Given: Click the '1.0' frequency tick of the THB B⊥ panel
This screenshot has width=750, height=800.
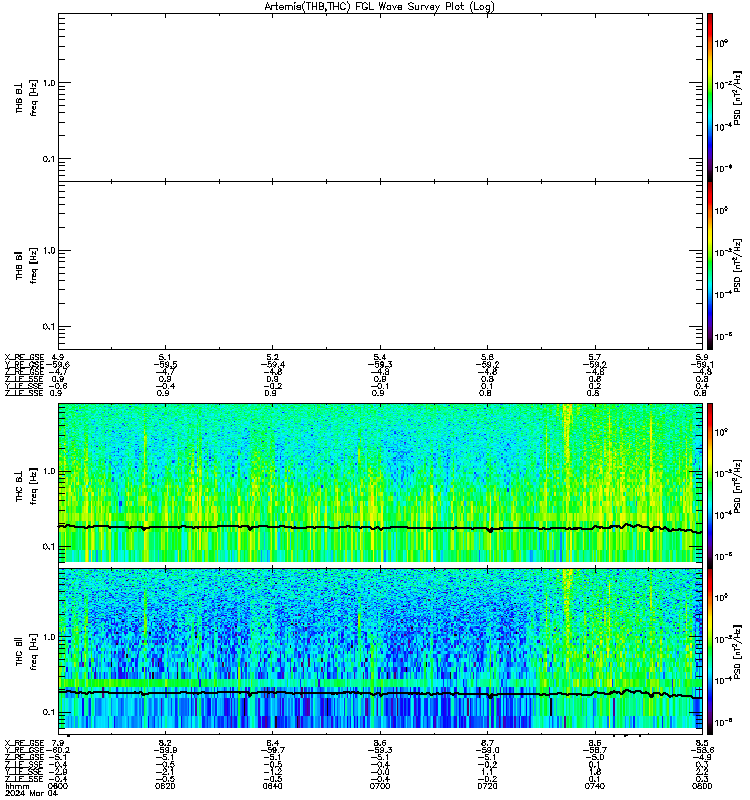Looking at the screenshot, I should (49, 83).
